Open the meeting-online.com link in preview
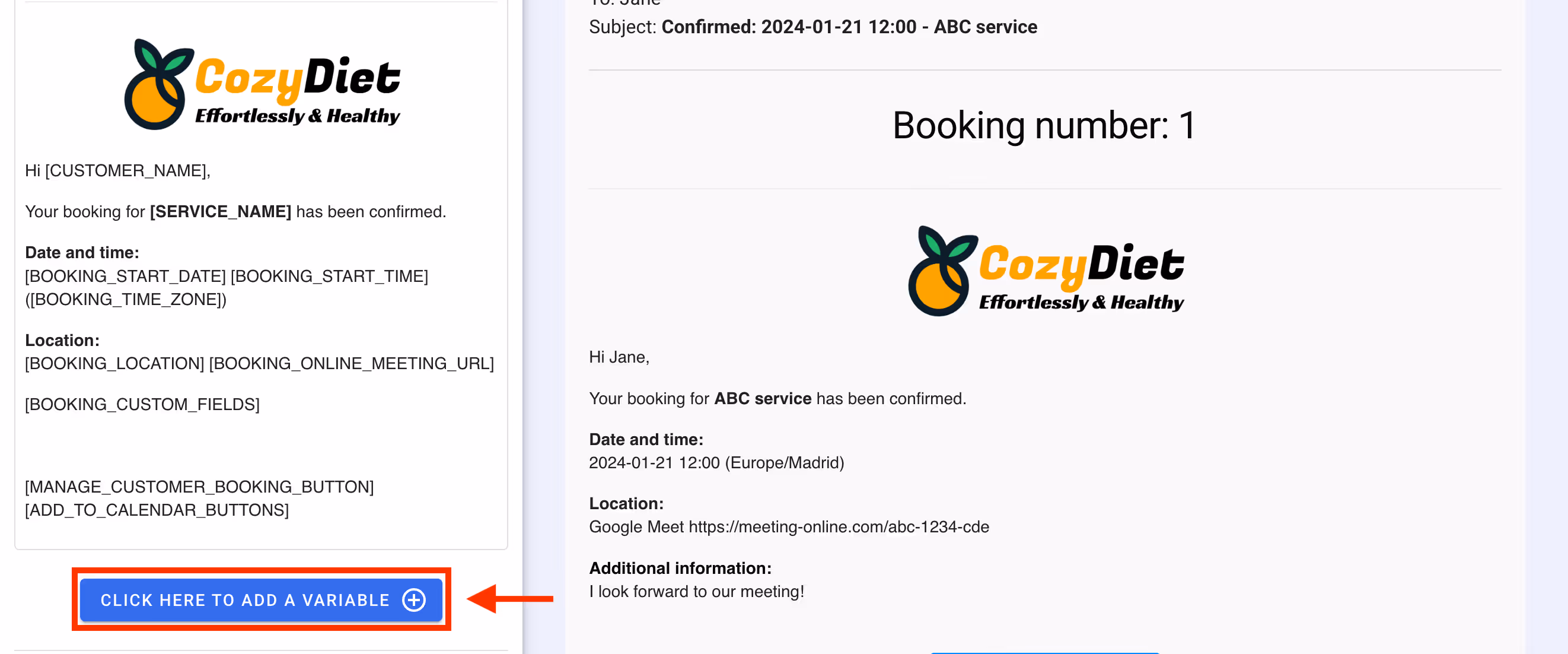1568x654 pixels. tap(838, 527)
